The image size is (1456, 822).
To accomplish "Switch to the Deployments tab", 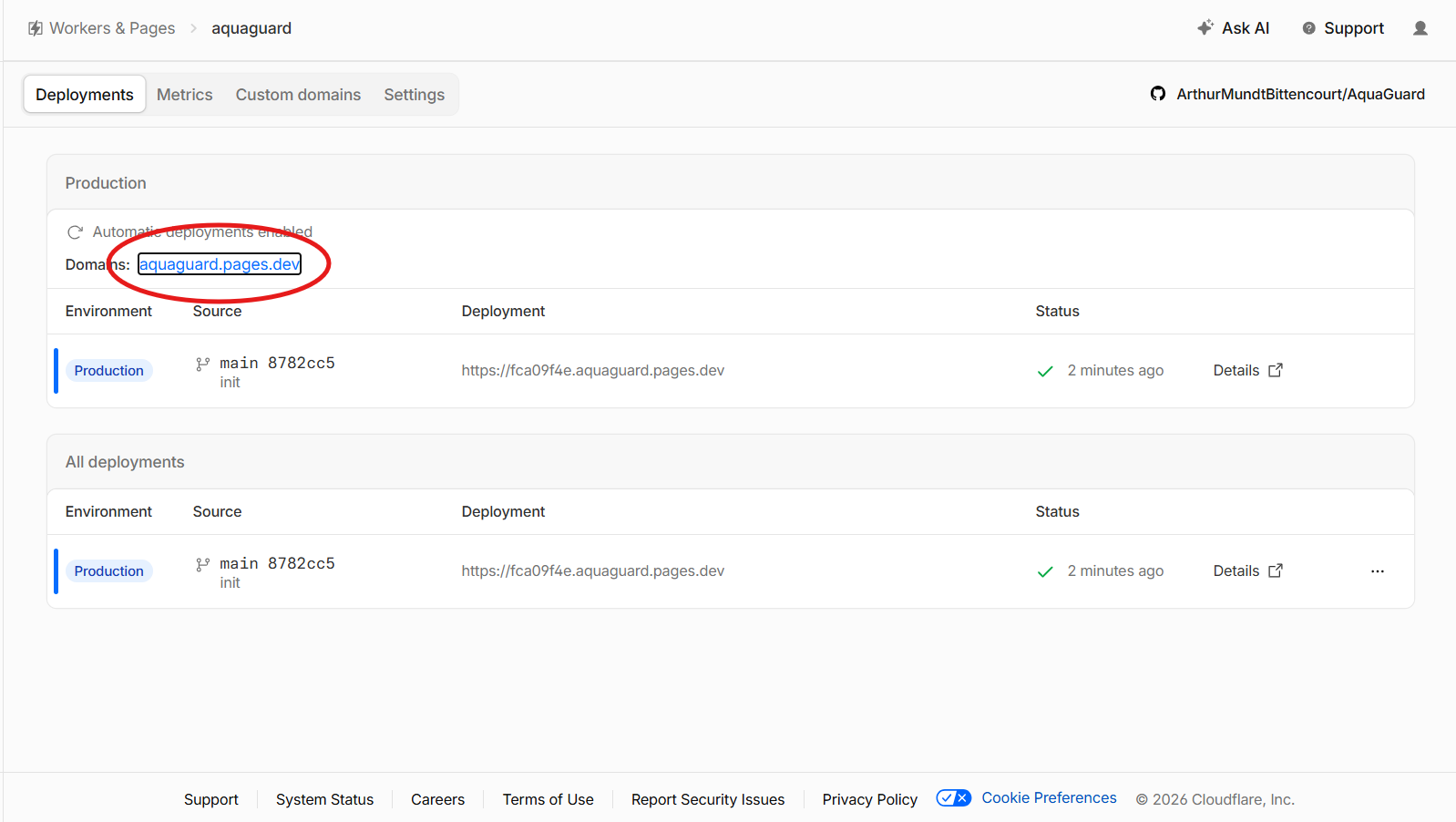I will 85,95.
